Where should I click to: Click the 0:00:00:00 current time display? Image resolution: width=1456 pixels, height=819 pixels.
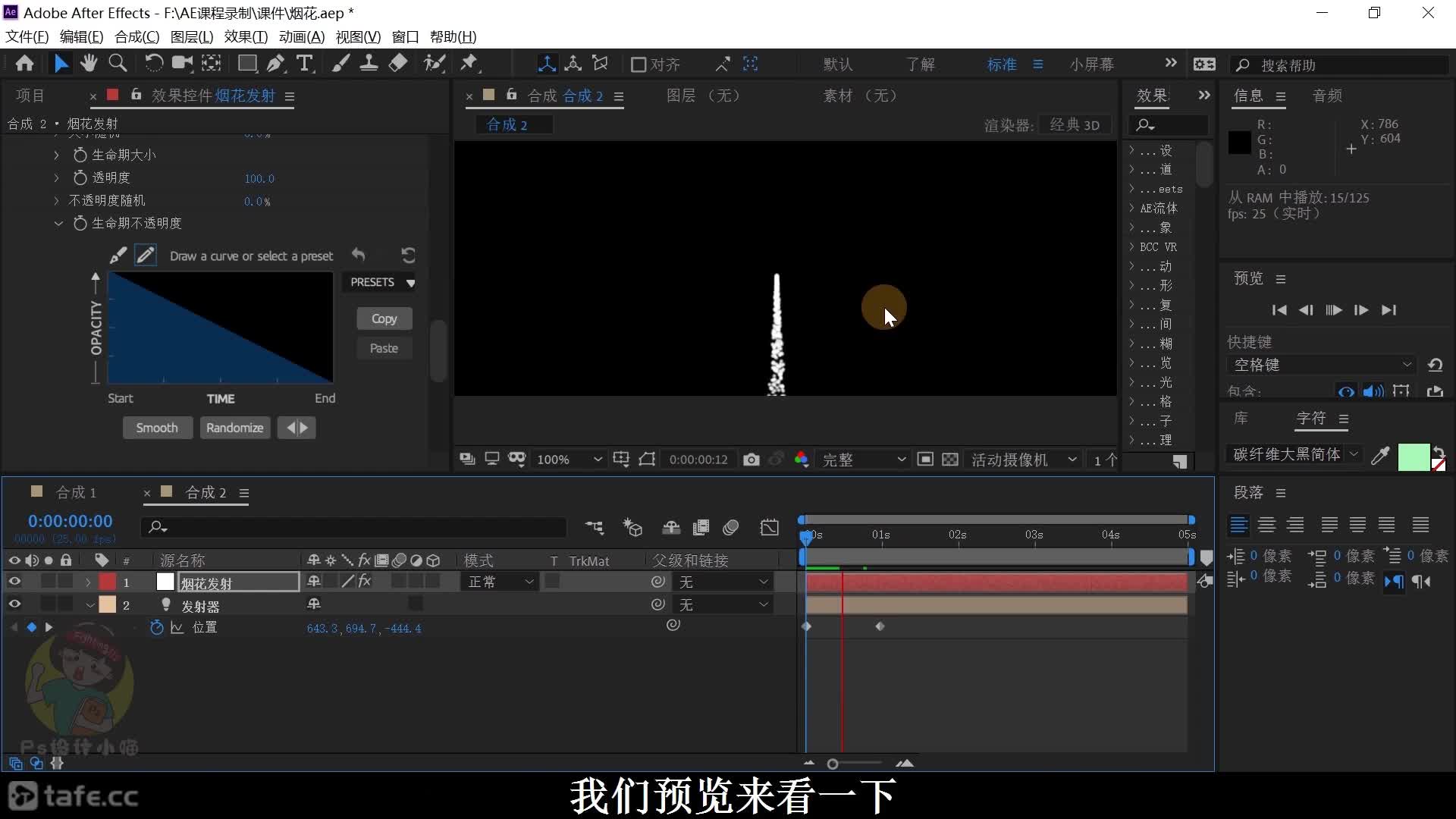pos(70,521)
